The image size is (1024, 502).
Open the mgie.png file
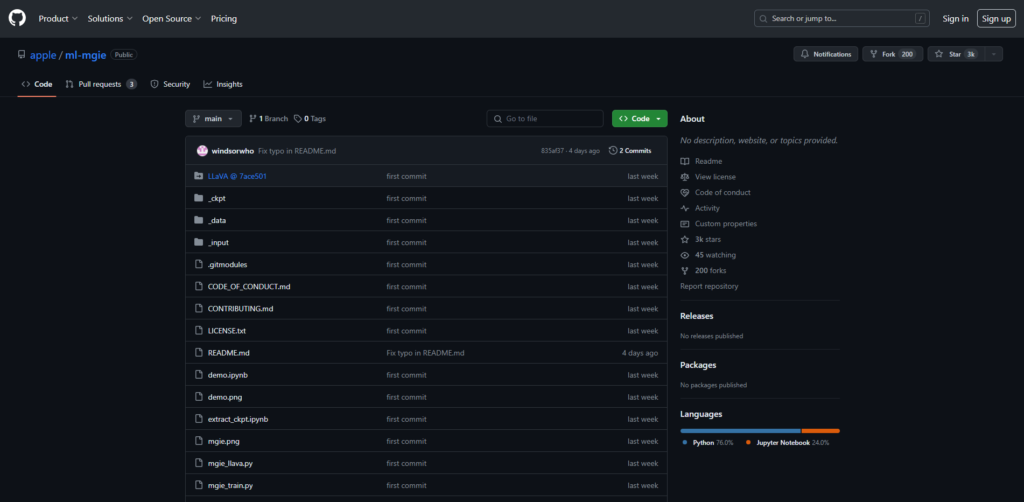click(223, 441)
